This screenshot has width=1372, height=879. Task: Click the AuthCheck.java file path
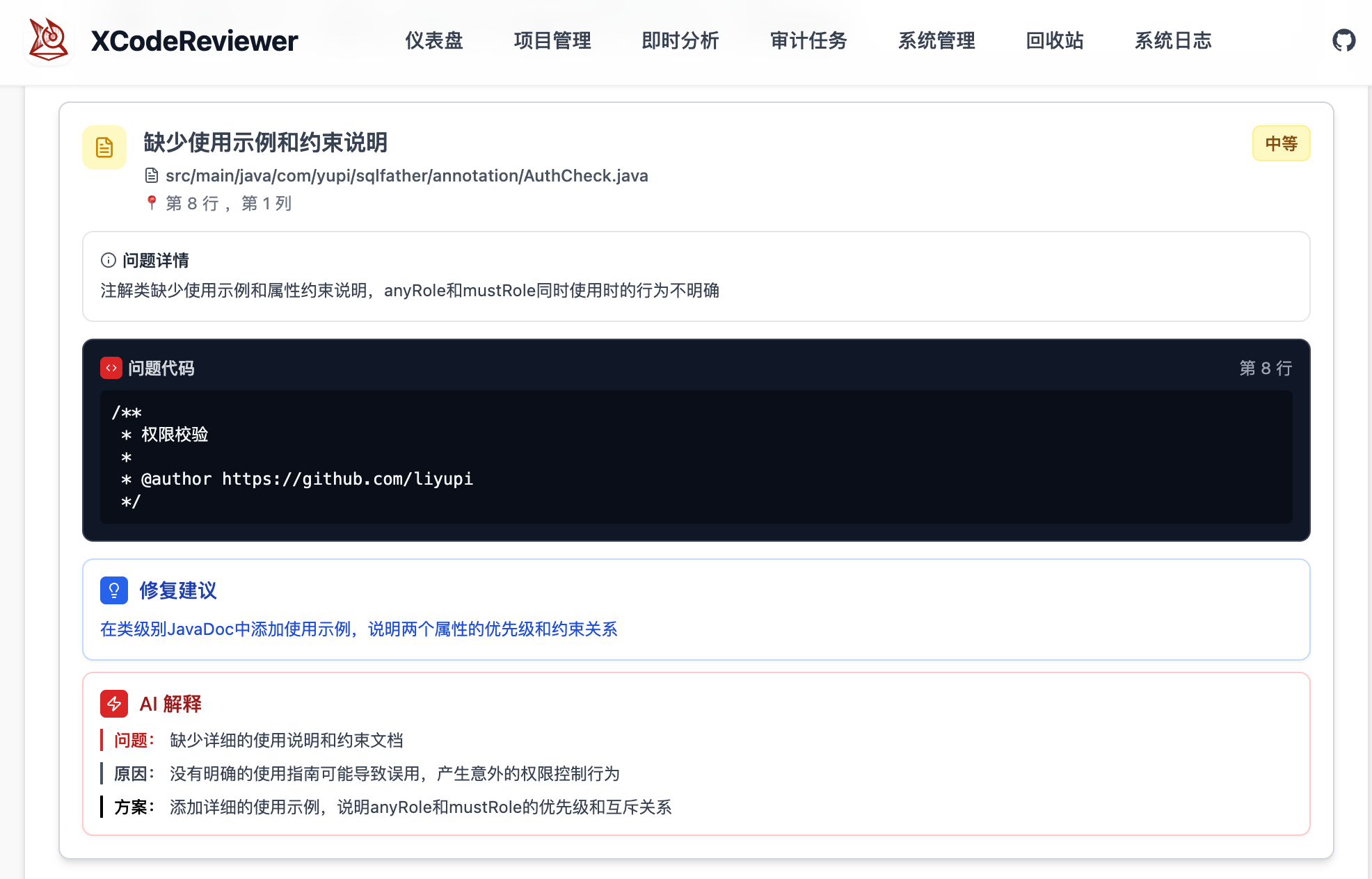tap(406, 175)
